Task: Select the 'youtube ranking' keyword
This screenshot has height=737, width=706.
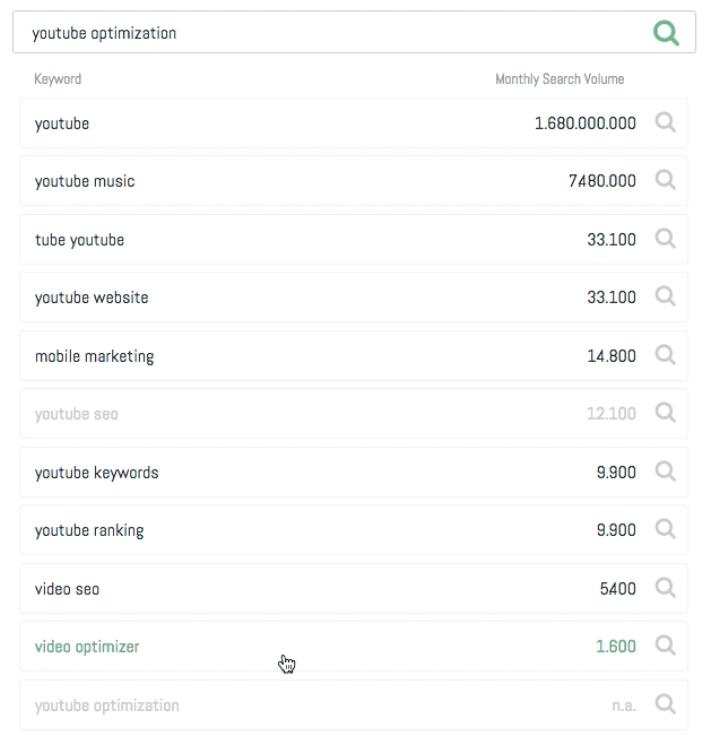Action: (89, 530)
